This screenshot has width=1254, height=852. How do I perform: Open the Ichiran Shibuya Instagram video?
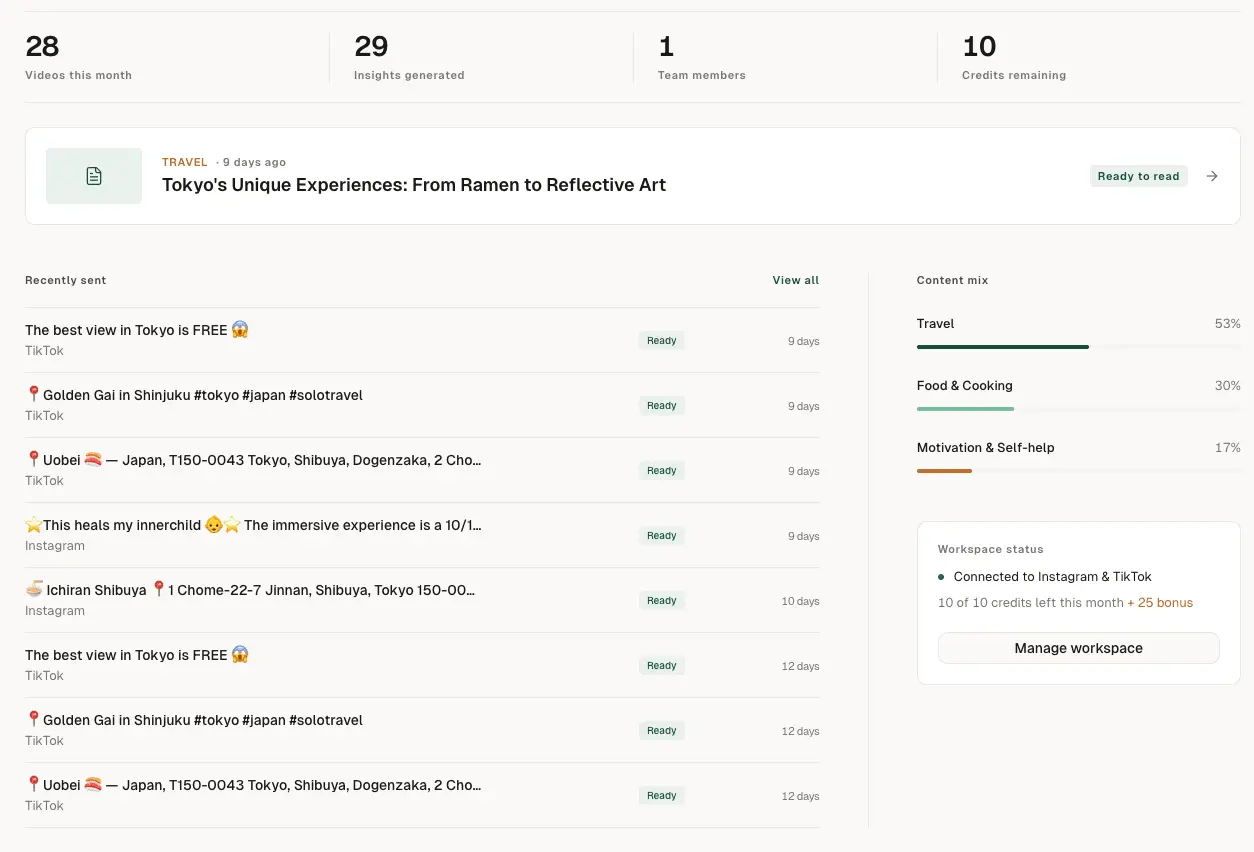coord(422,600)
